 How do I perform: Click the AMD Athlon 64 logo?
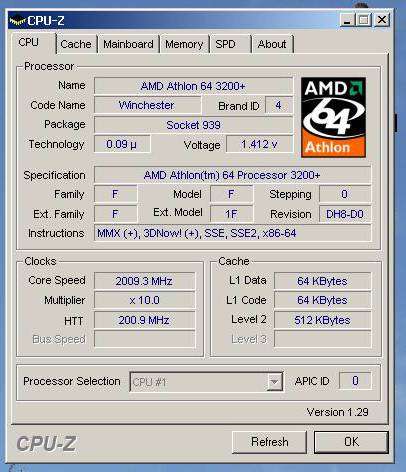tap(333, 117)
